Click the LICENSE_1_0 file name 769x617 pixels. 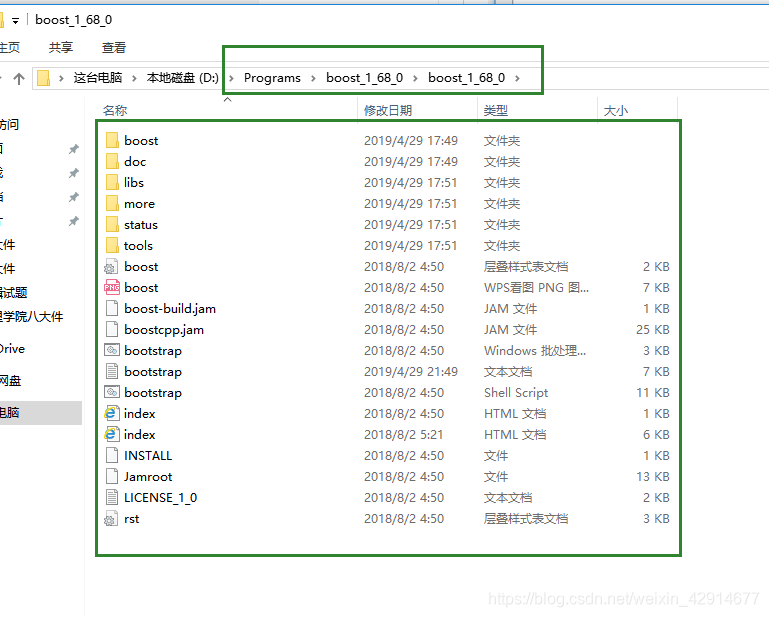[160, 497]
